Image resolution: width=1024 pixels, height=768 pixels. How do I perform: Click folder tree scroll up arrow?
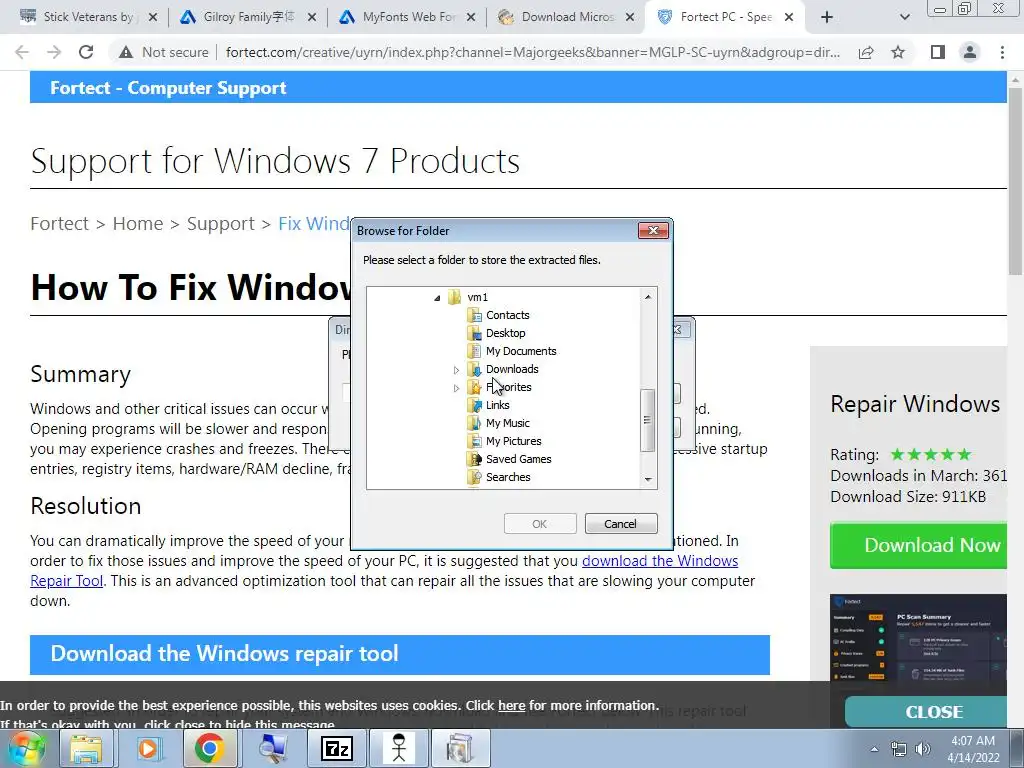648,297
